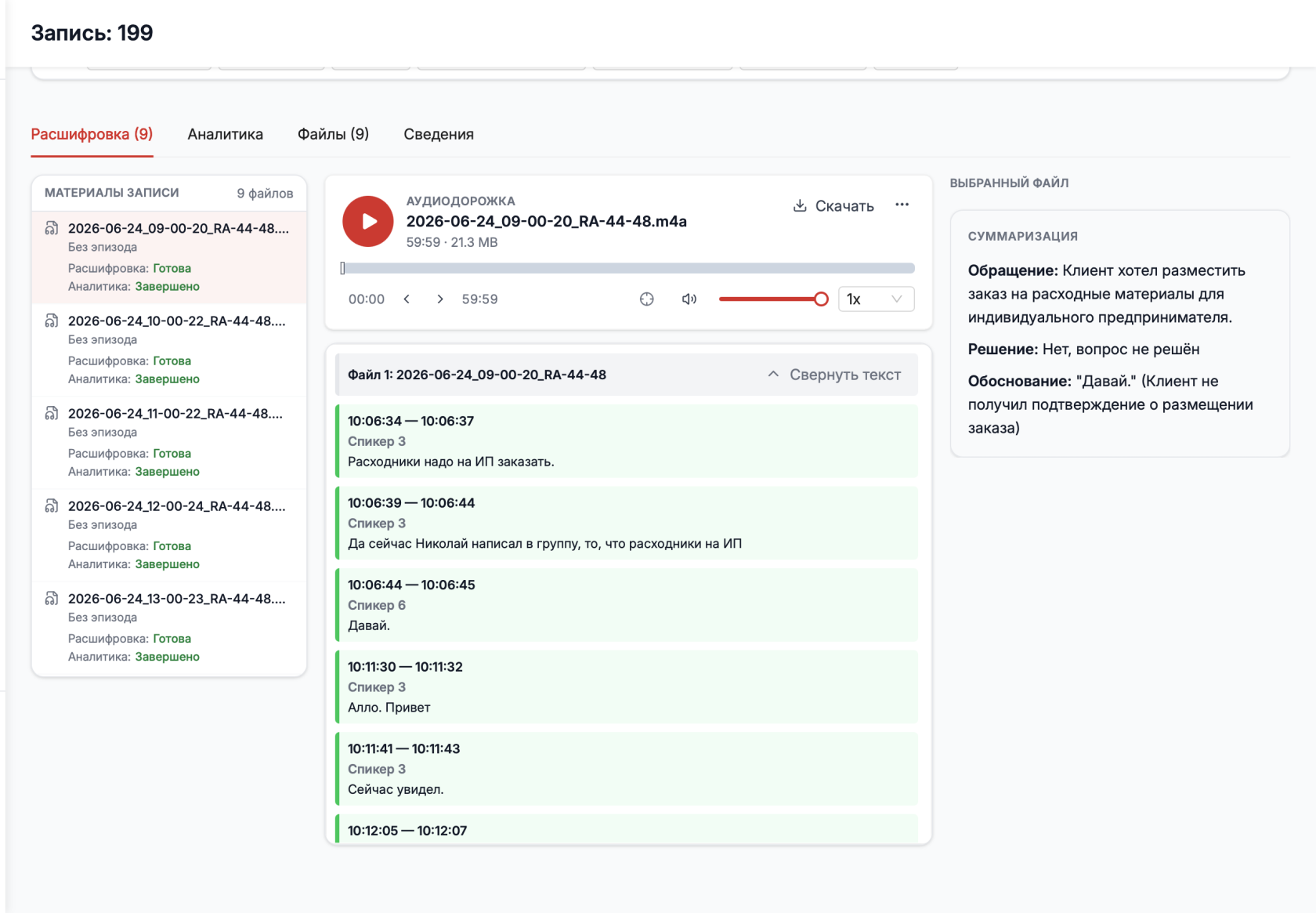
Task: Switch to the Аналитика tab
Action: 226,134
